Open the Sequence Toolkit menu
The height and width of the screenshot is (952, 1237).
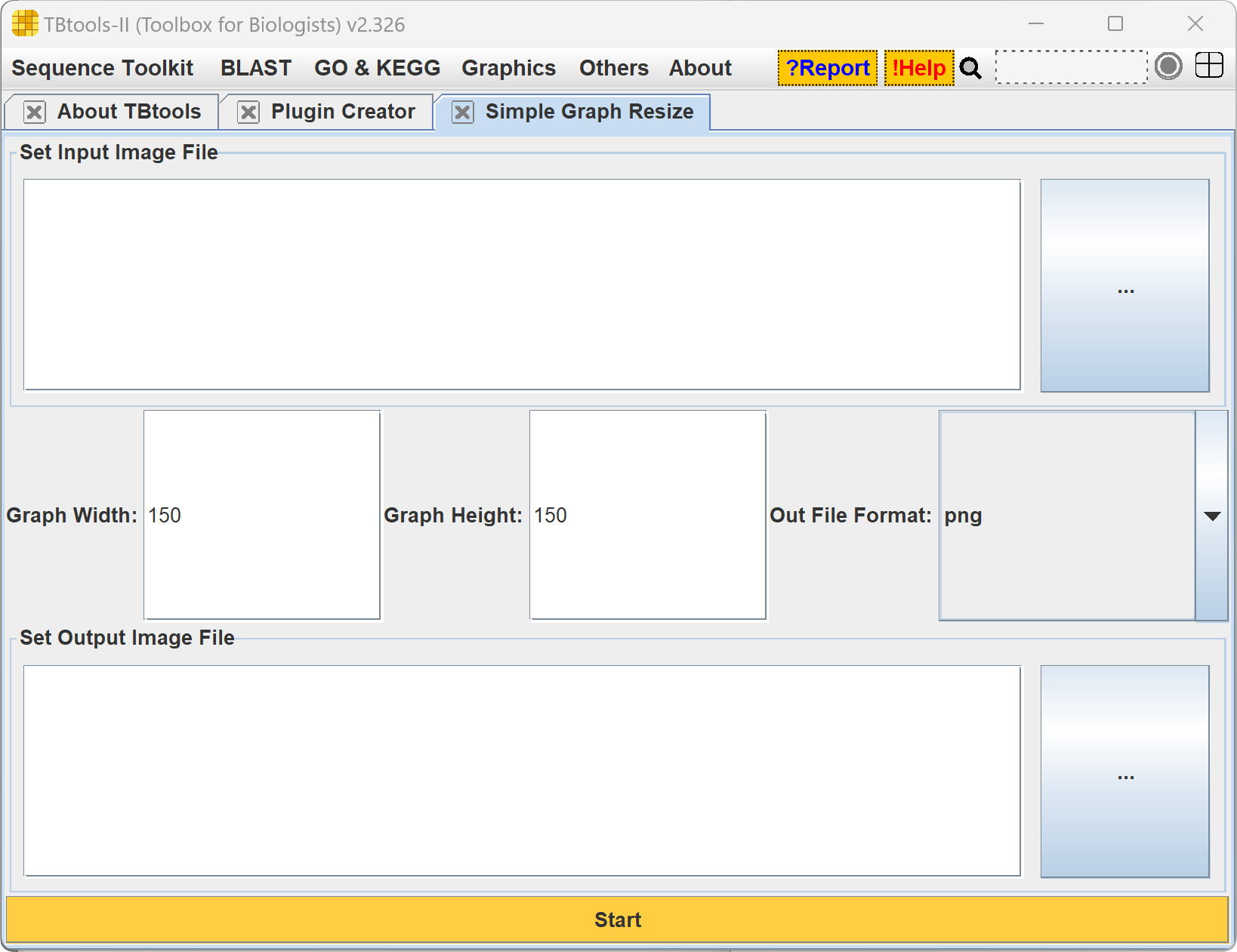pyautogui.click(x=103, y=68)
